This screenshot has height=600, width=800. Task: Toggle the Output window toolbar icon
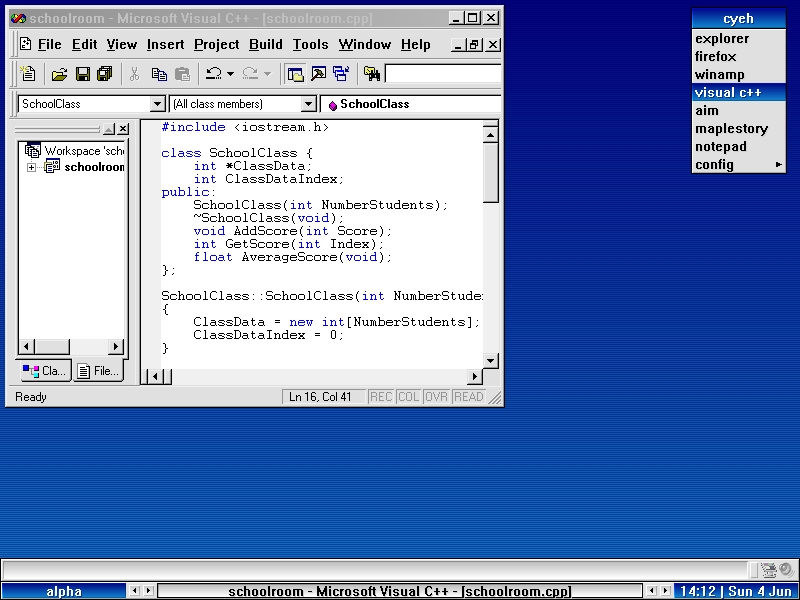[x=318, y=74]
